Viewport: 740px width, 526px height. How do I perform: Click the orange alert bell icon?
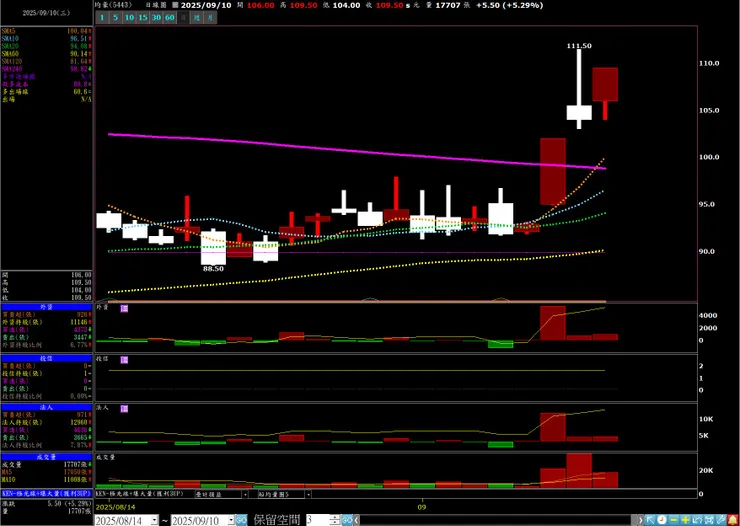(x=733, y=520)
